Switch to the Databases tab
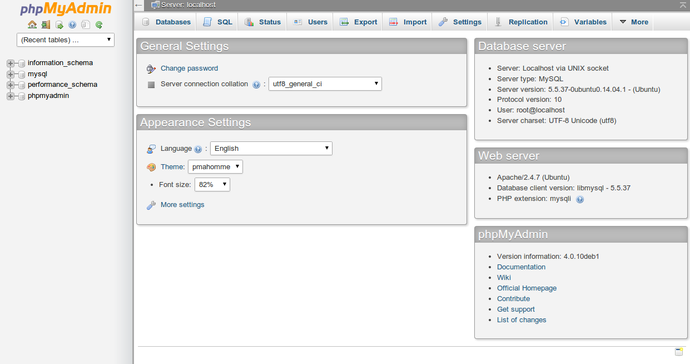Image resolution: width=690 pixels, height=364 pixels. point(166,22)
